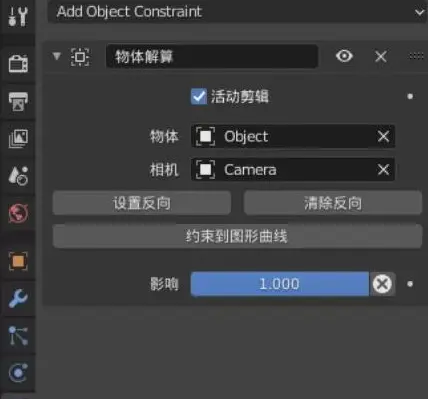Click the 清除反向 button
This screenshot has width=428, height=399.
(333, 203)
